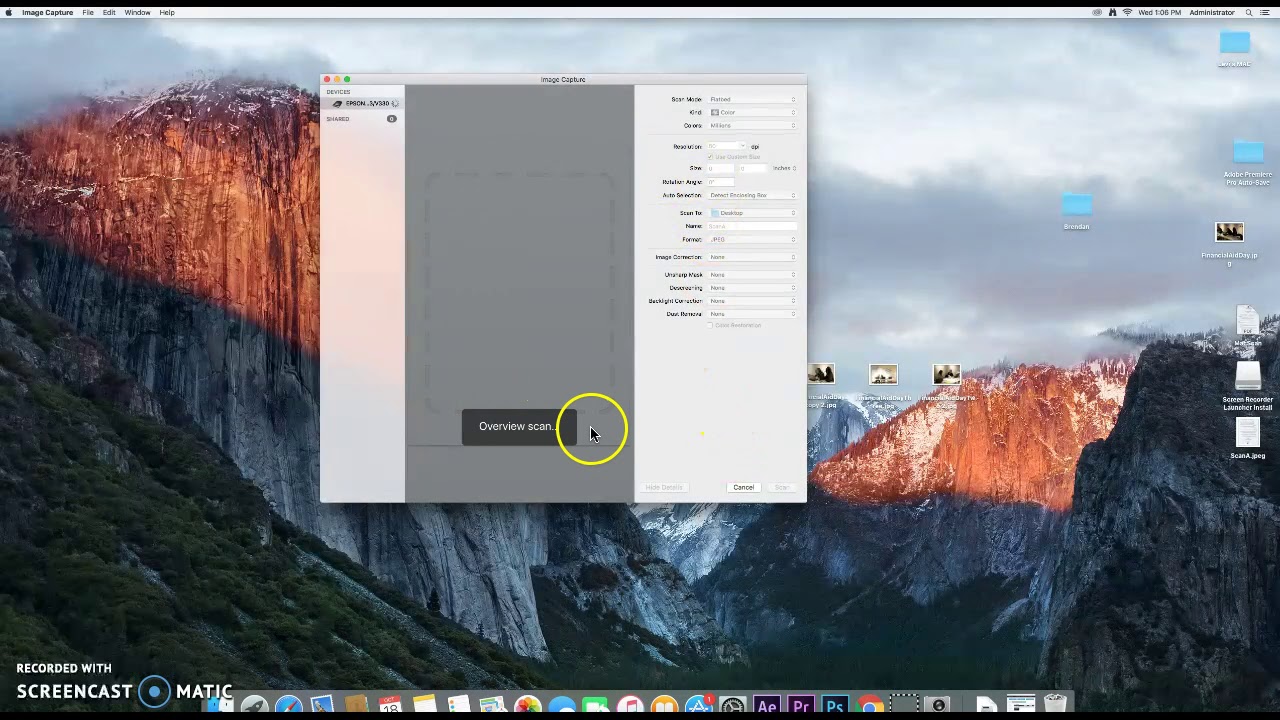Image resolution: width=1280 pixels, height=720 pixels.
Task: Click the Wi-Fi status icon
Action: (1127, 12)
